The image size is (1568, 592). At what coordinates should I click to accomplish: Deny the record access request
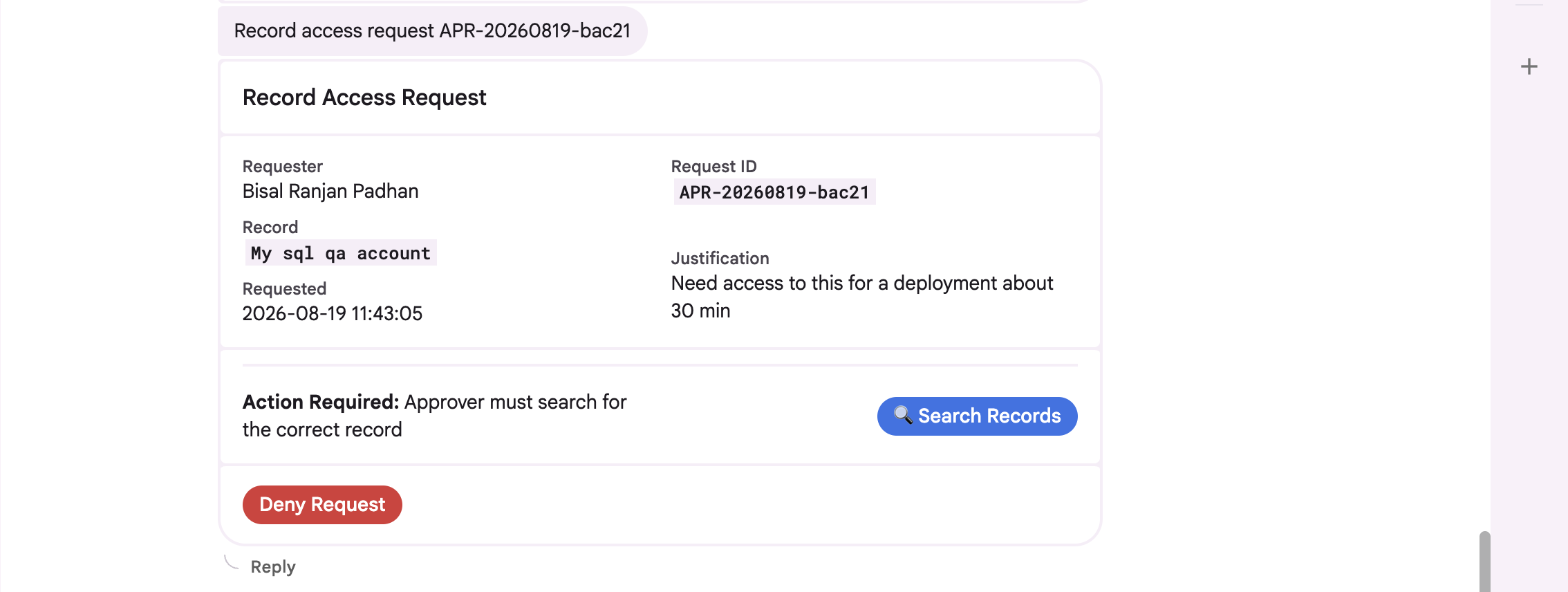(x=322, y=505)
